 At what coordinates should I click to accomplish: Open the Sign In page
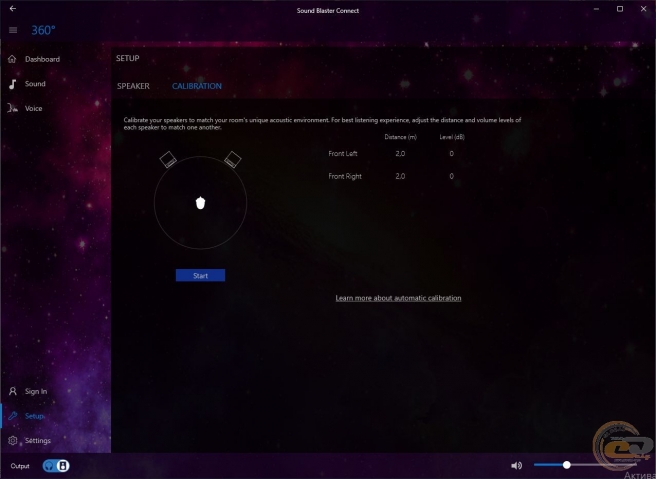(36, 391)
